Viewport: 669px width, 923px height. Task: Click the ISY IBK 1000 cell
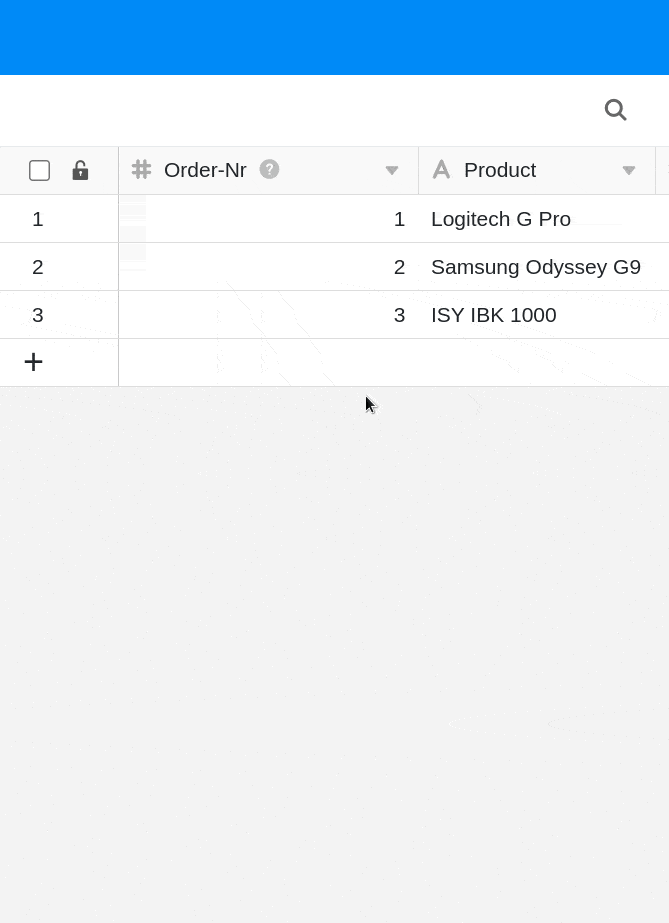tap(494, 315)
